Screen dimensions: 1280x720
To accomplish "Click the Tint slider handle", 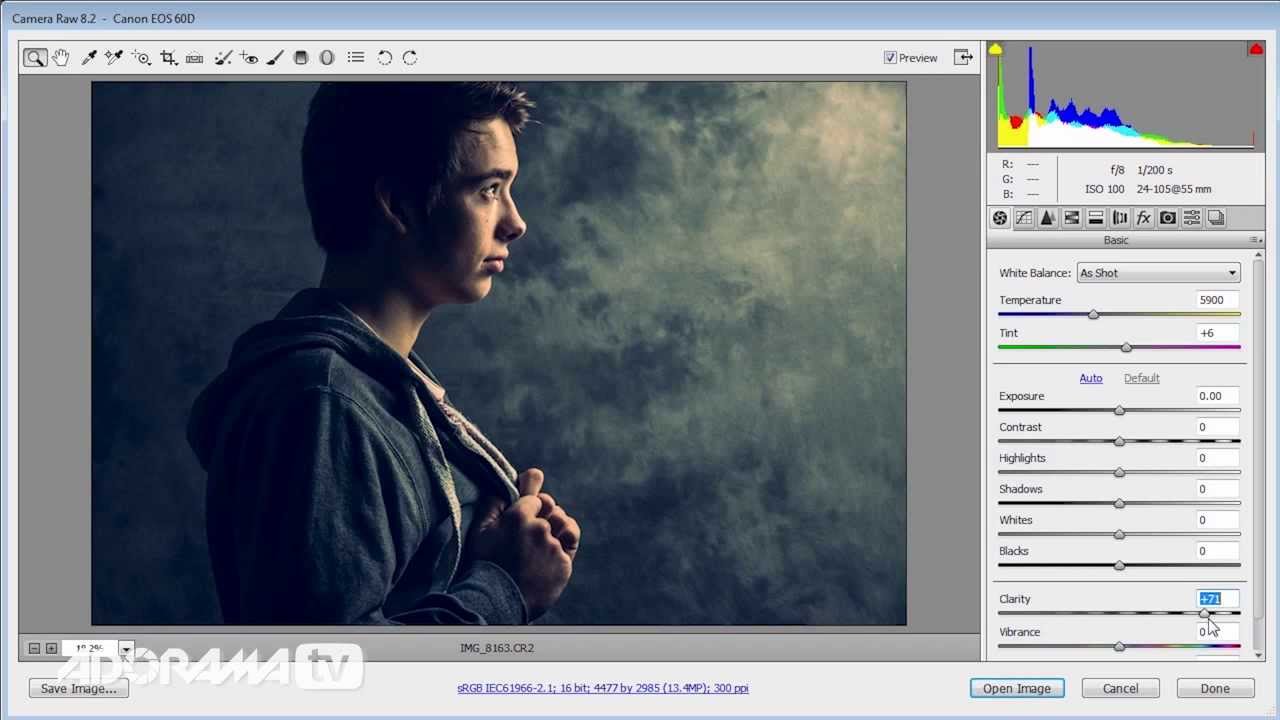I will click(x=1127, y=348).
